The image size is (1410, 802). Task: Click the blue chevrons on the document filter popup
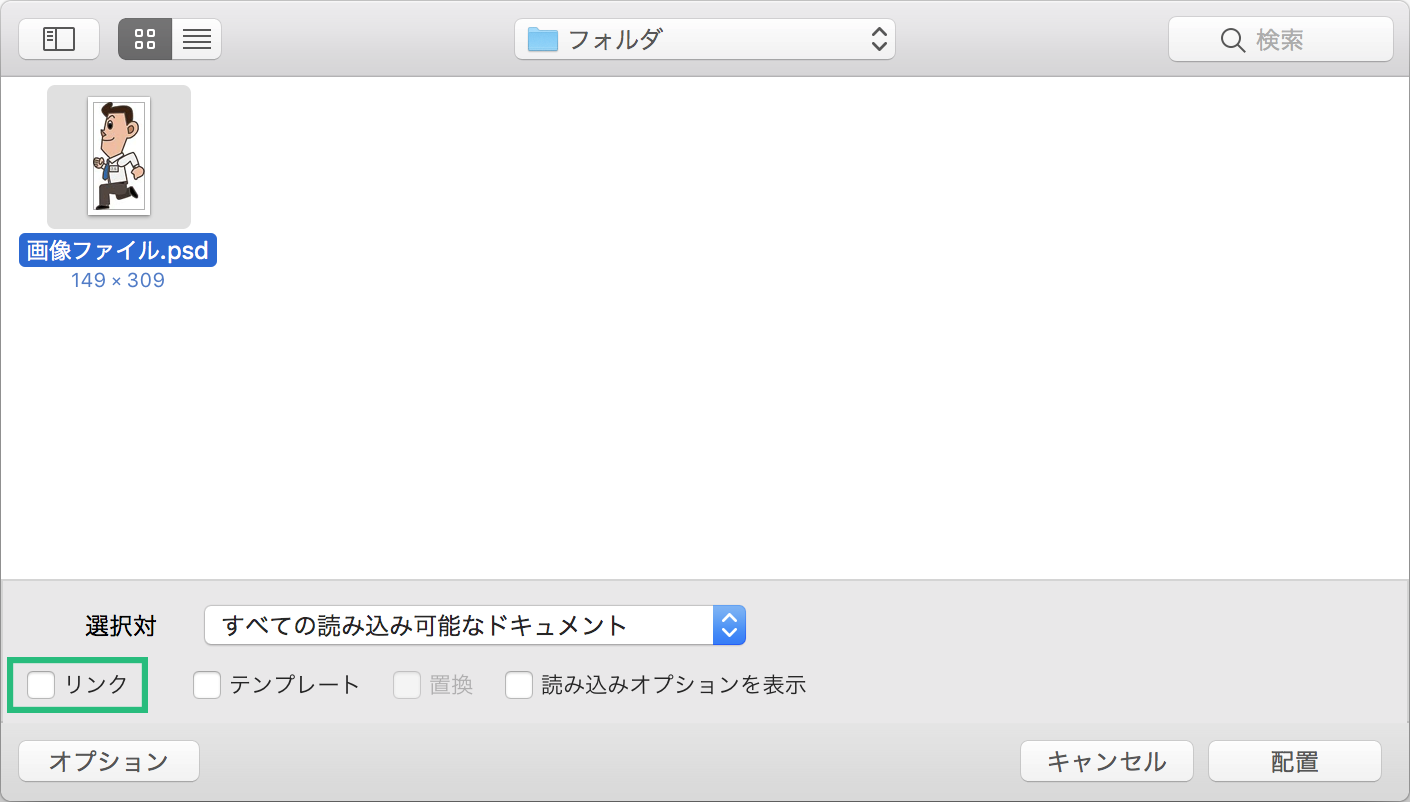tap(729, 624)
